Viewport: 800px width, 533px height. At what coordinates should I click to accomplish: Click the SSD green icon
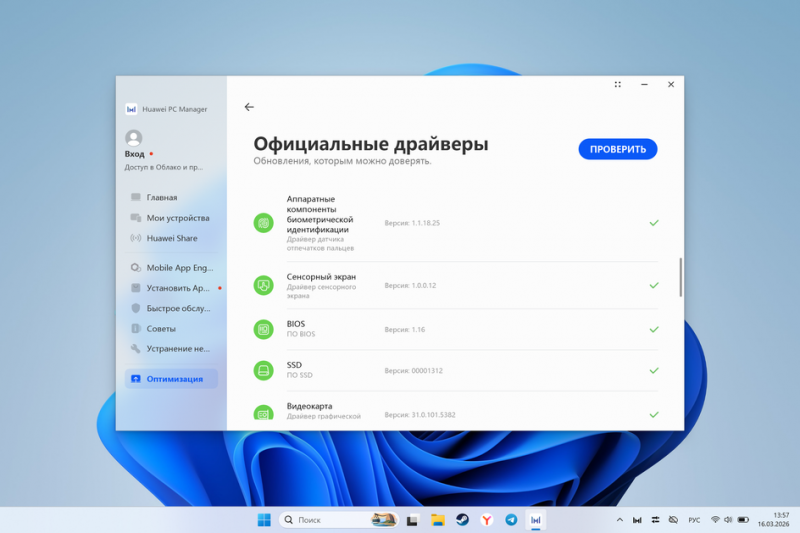[263, 370]
